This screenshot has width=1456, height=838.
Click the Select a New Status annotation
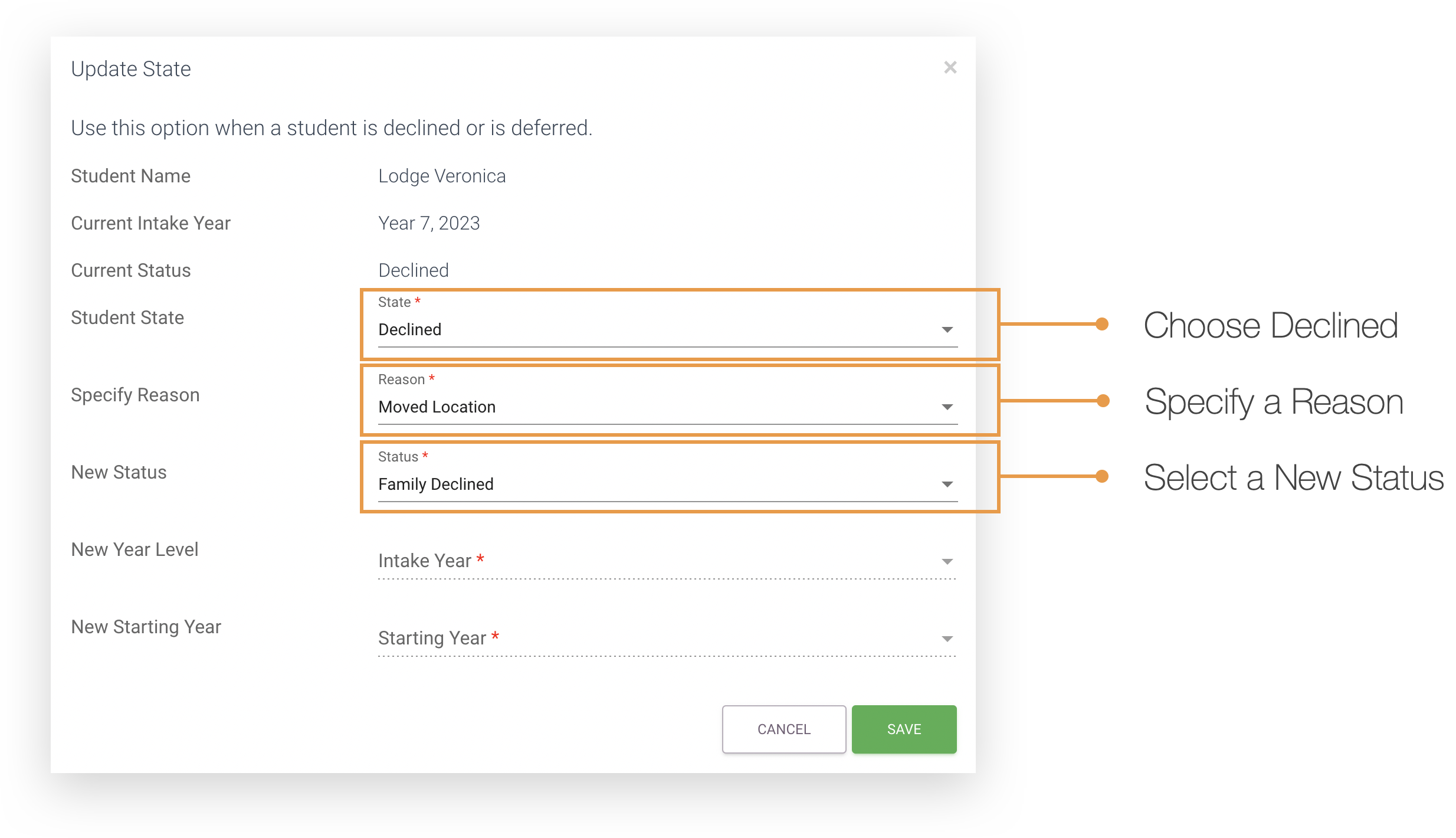tap(1294, 477)
